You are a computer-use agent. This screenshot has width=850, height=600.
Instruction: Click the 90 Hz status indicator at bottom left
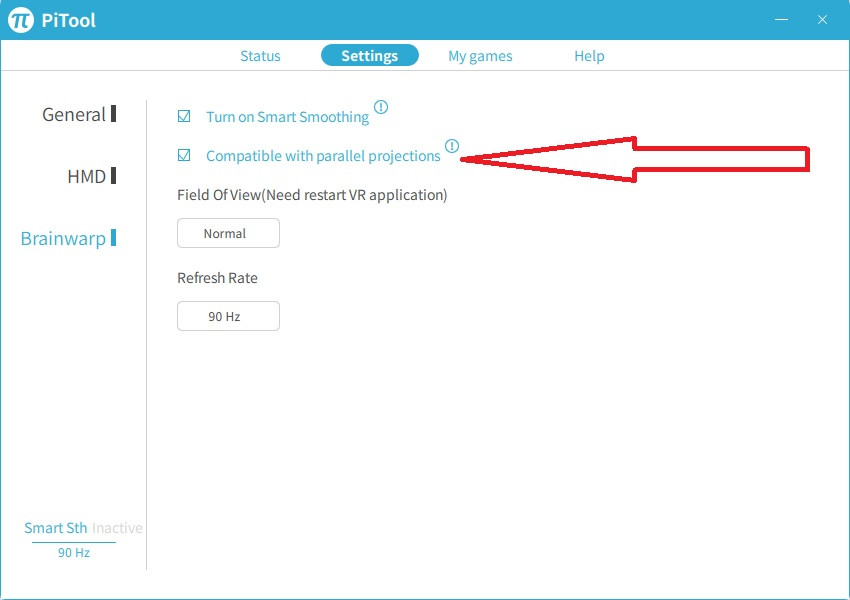(x=74, y=552)
